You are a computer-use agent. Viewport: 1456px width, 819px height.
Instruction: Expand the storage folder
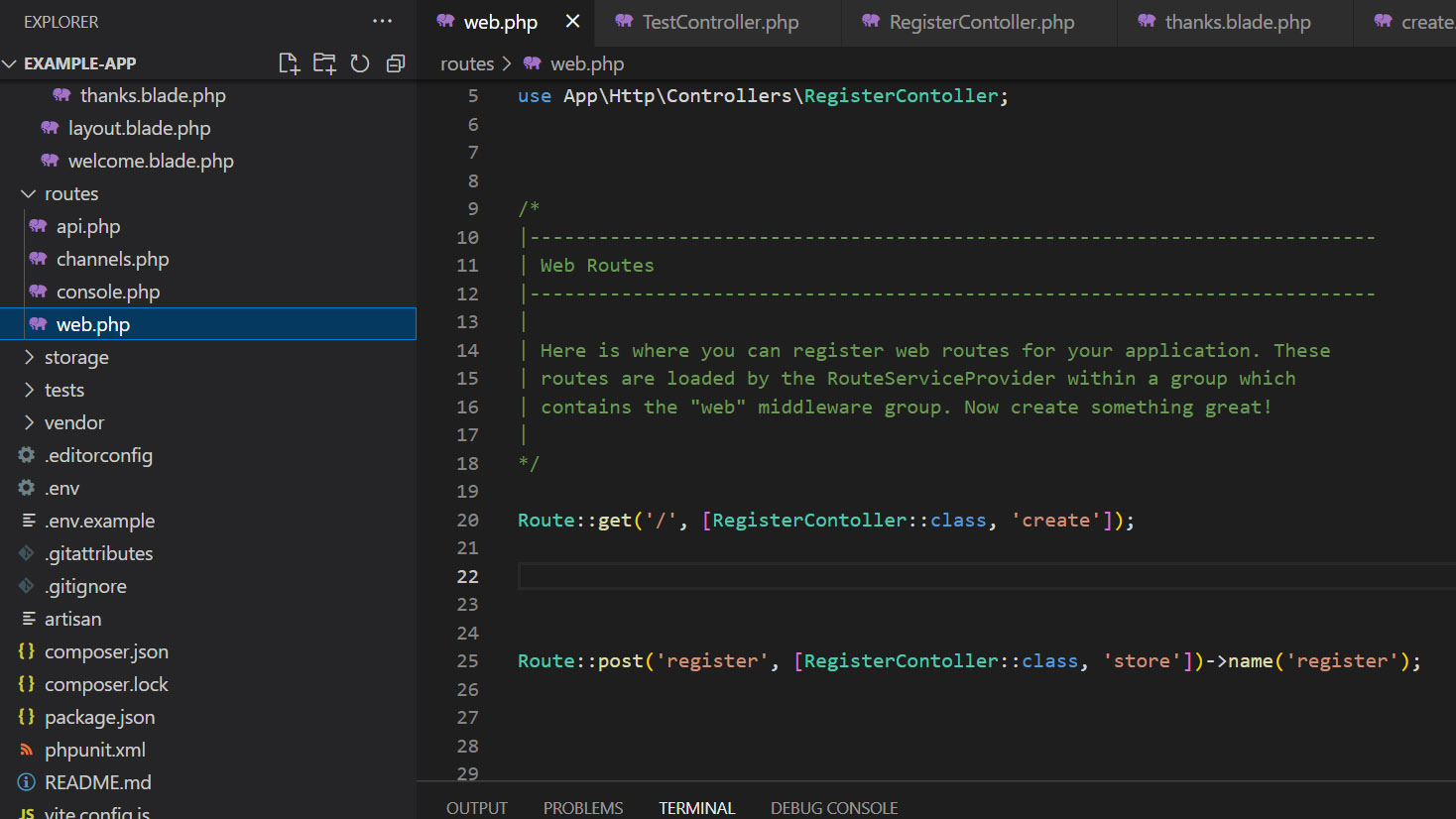point(29,357)
